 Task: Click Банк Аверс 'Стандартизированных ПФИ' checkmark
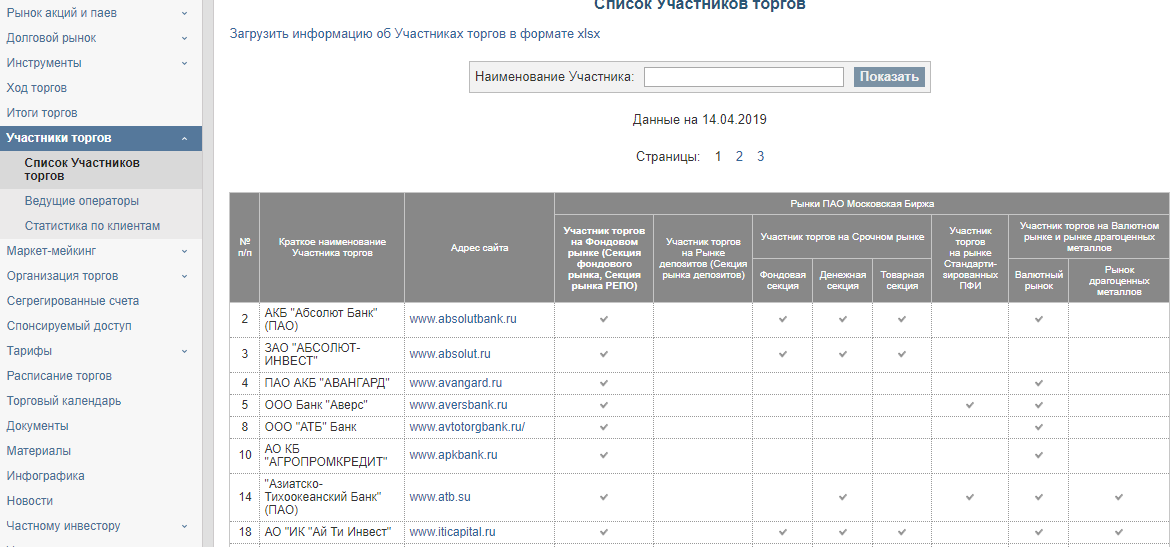point(970,405)
